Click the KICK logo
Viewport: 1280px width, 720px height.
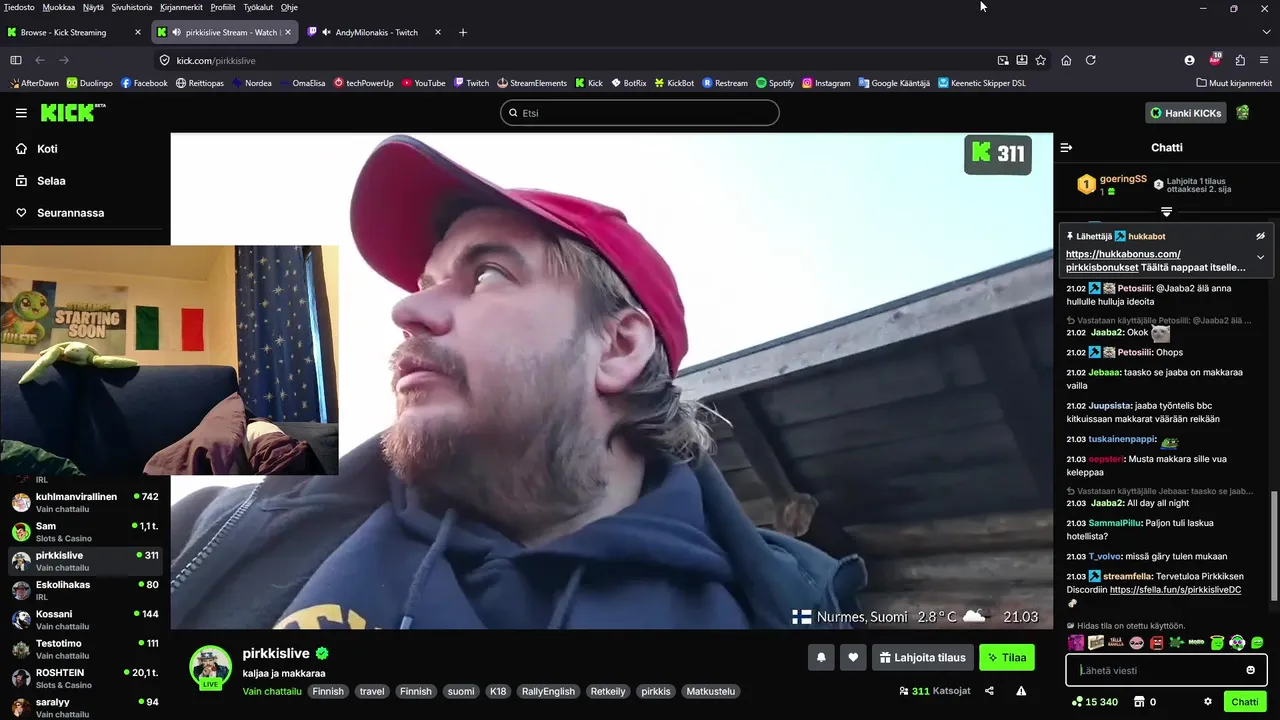(x=73, y=112)
